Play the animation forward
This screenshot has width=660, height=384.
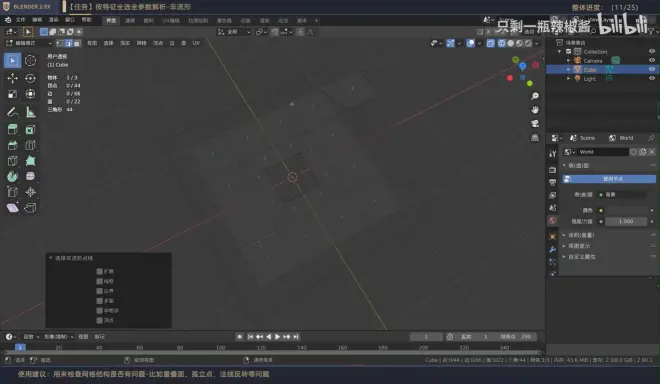point(278,337)
